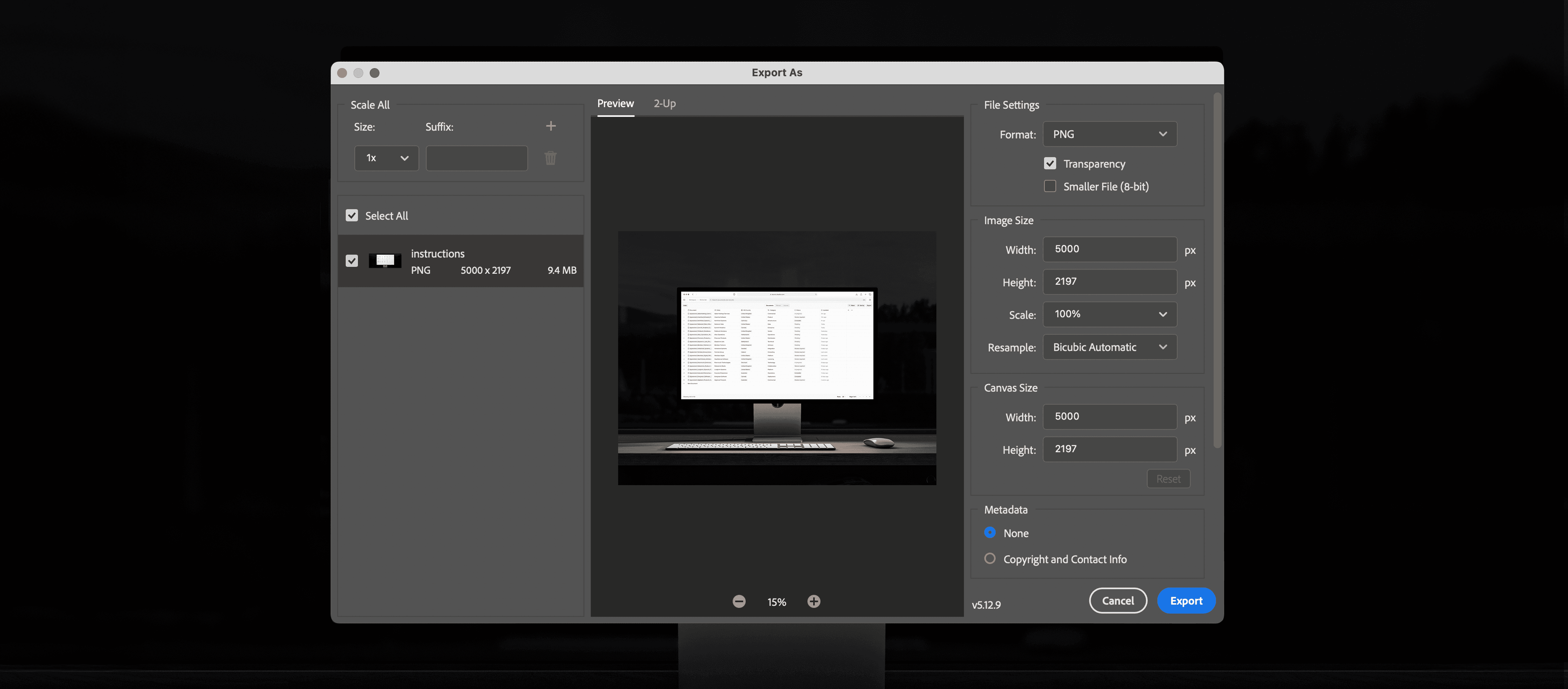
Task: Click the instructions asset thumbnail
Action: [385, 261]
